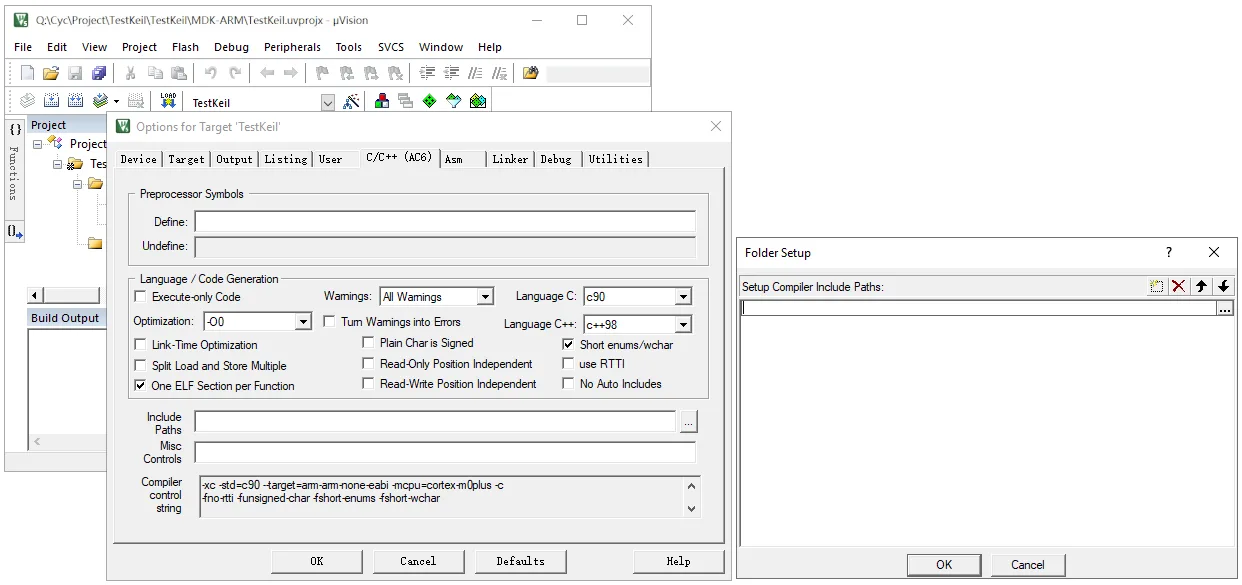
Task: Click Cancel in the Folder Setup dialog
Action: pos(1027,565)
